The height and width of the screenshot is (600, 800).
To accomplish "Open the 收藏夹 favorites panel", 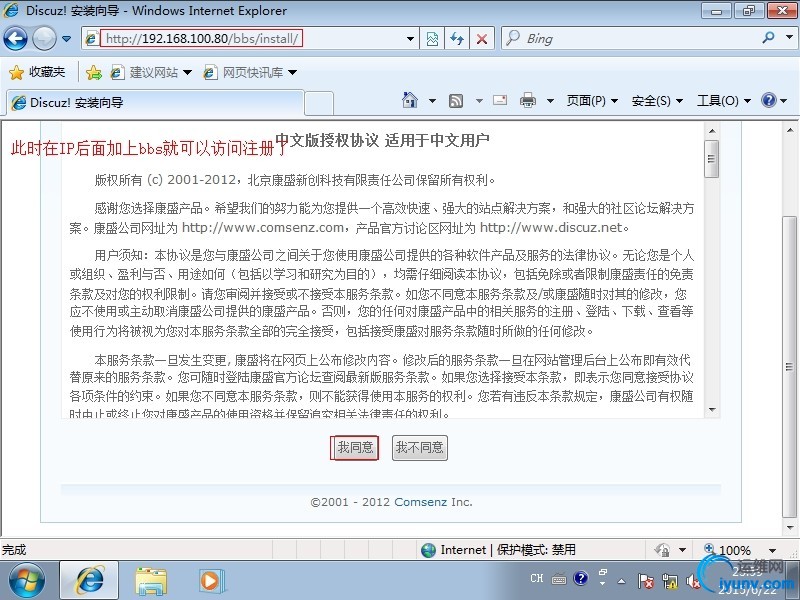I will click(37, 72).
